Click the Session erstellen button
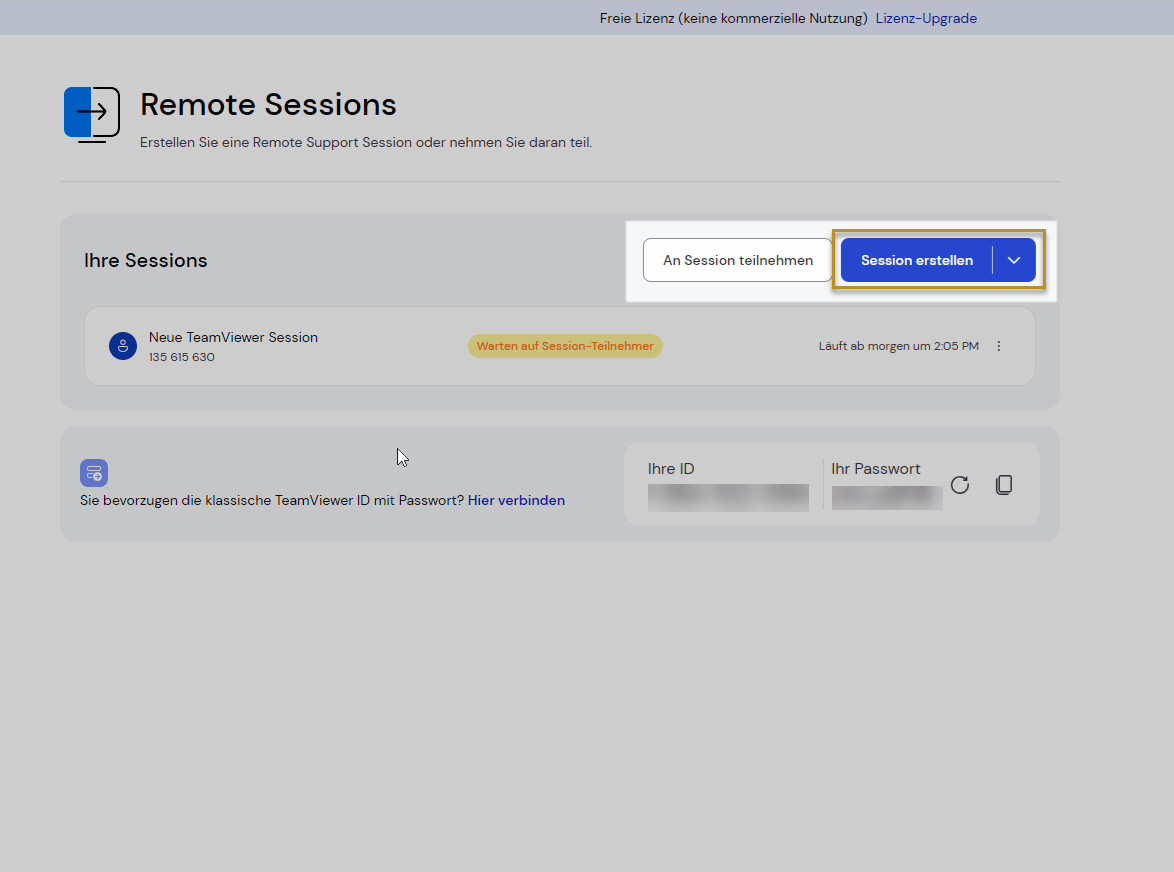The width and height of the screenshot is (1174, 872). click(x=916, y=260)
